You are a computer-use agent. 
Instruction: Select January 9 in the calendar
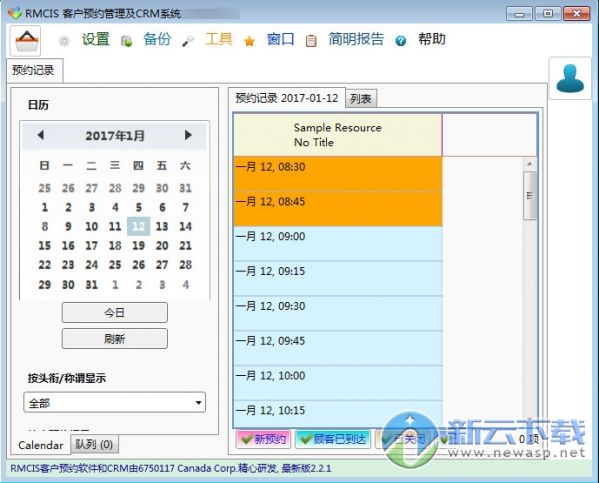click(x=68, y=226)
